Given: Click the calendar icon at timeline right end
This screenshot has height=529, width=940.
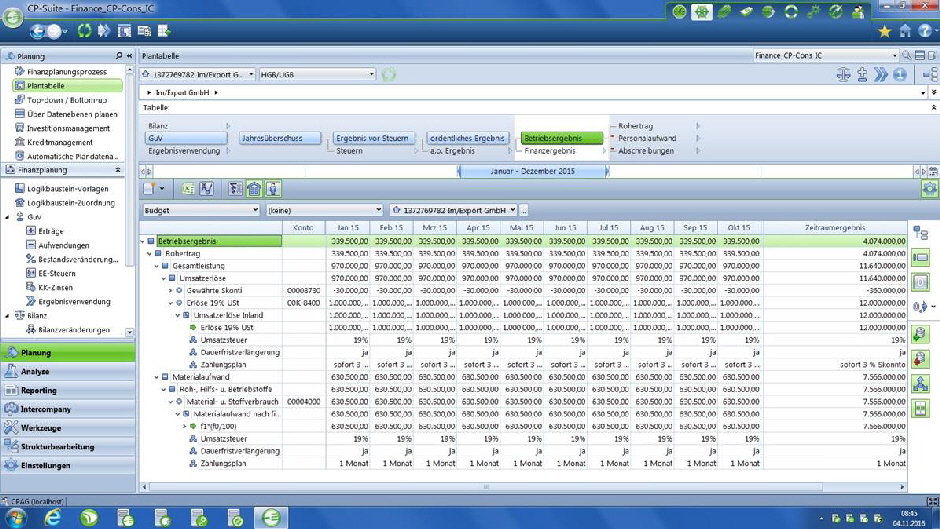Looking at the screenshot, I should pos(933,172).
